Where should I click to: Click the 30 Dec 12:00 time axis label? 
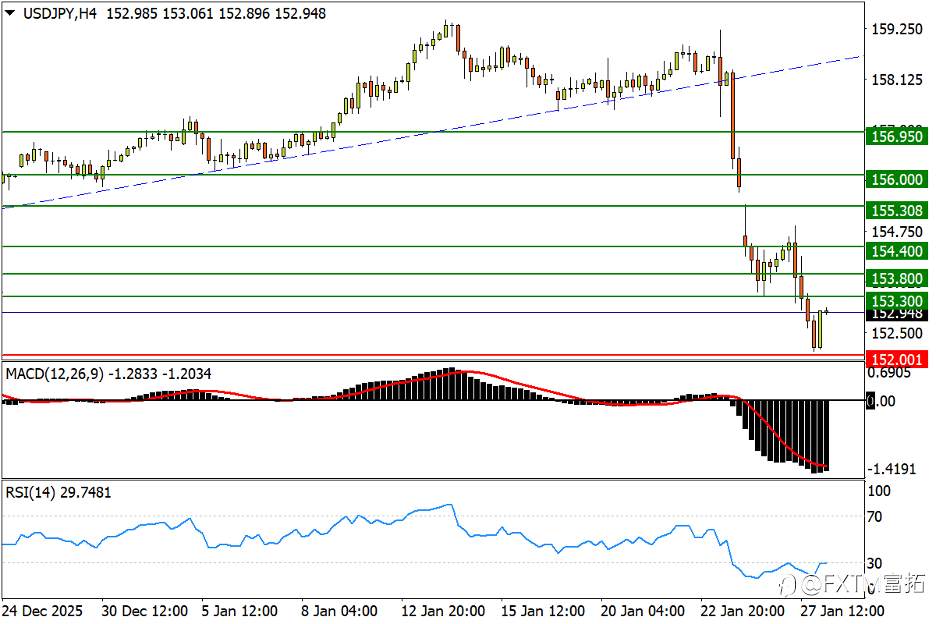(x=144, y=611)
